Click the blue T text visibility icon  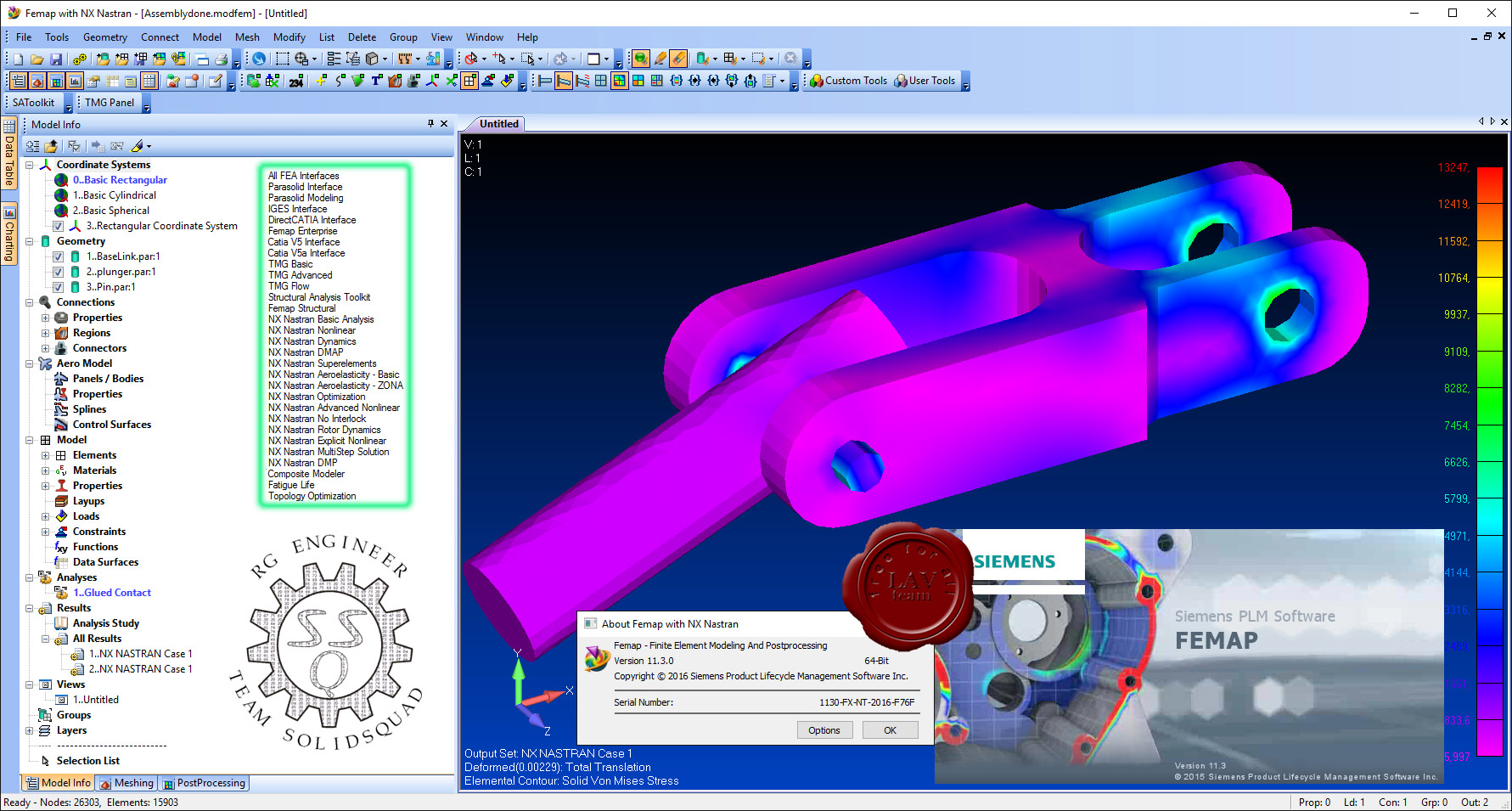[377, 81]
